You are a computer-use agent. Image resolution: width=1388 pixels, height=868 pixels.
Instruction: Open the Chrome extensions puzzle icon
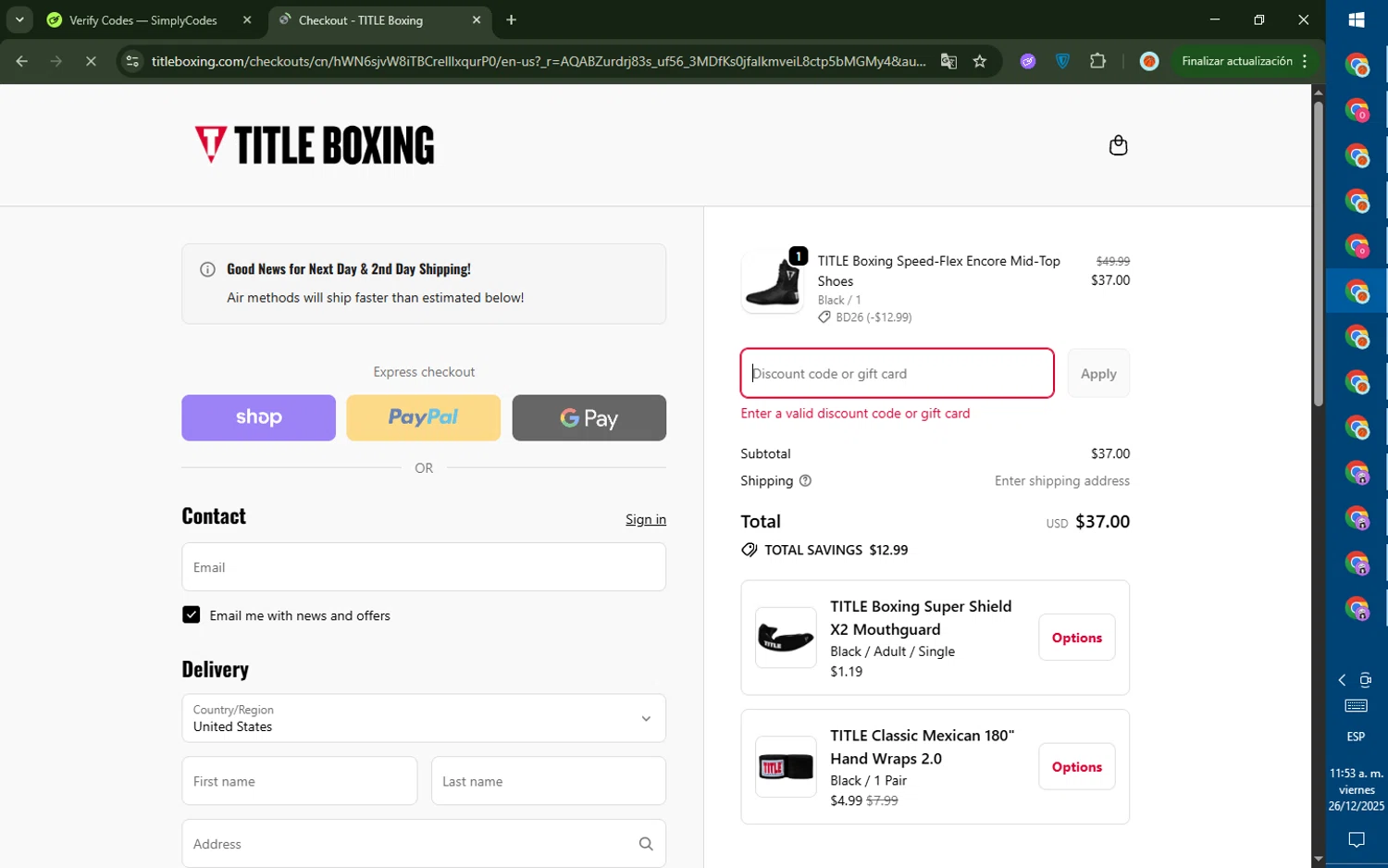(1097, 61)
